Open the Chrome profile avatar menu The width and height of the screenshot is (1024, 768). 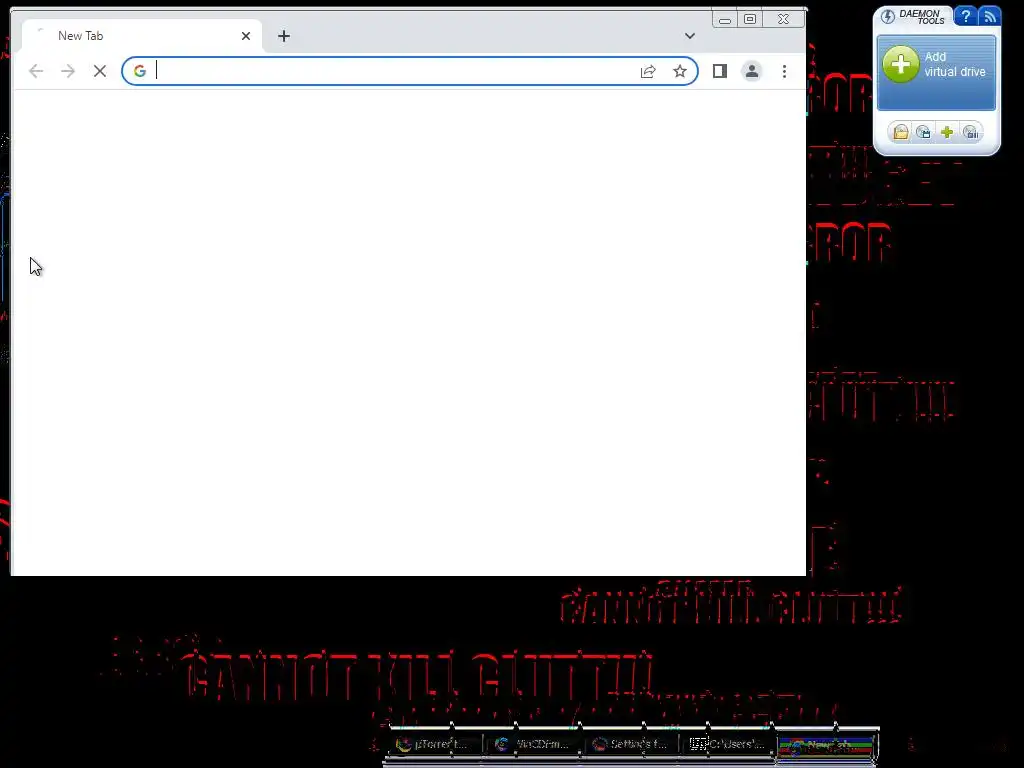[x=752, y=71]
